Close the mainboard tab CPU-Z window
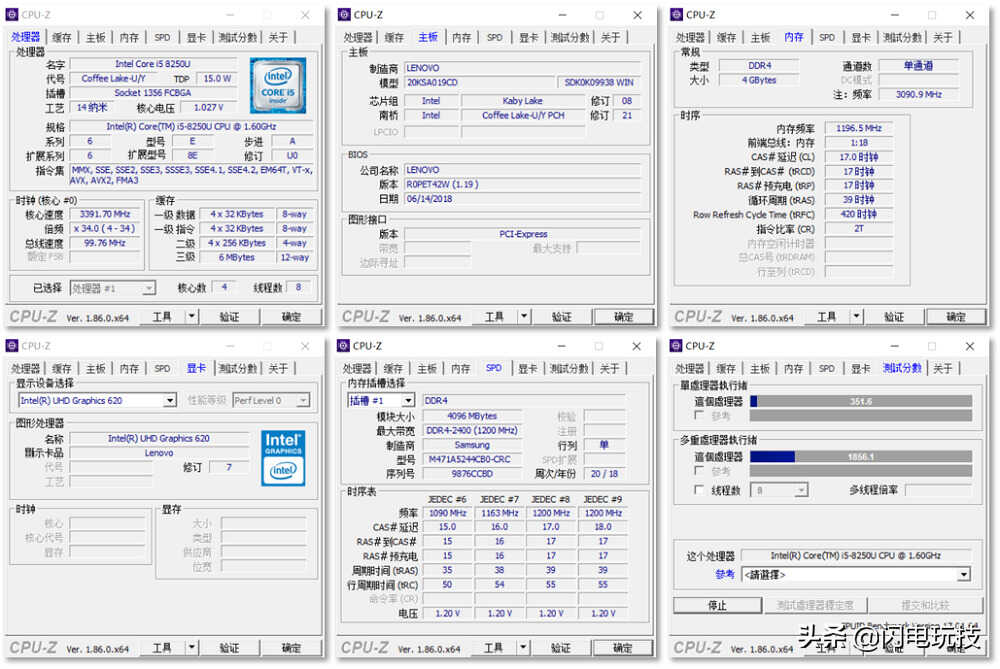This screenshot has height=669, width=1000. (637, 15)
